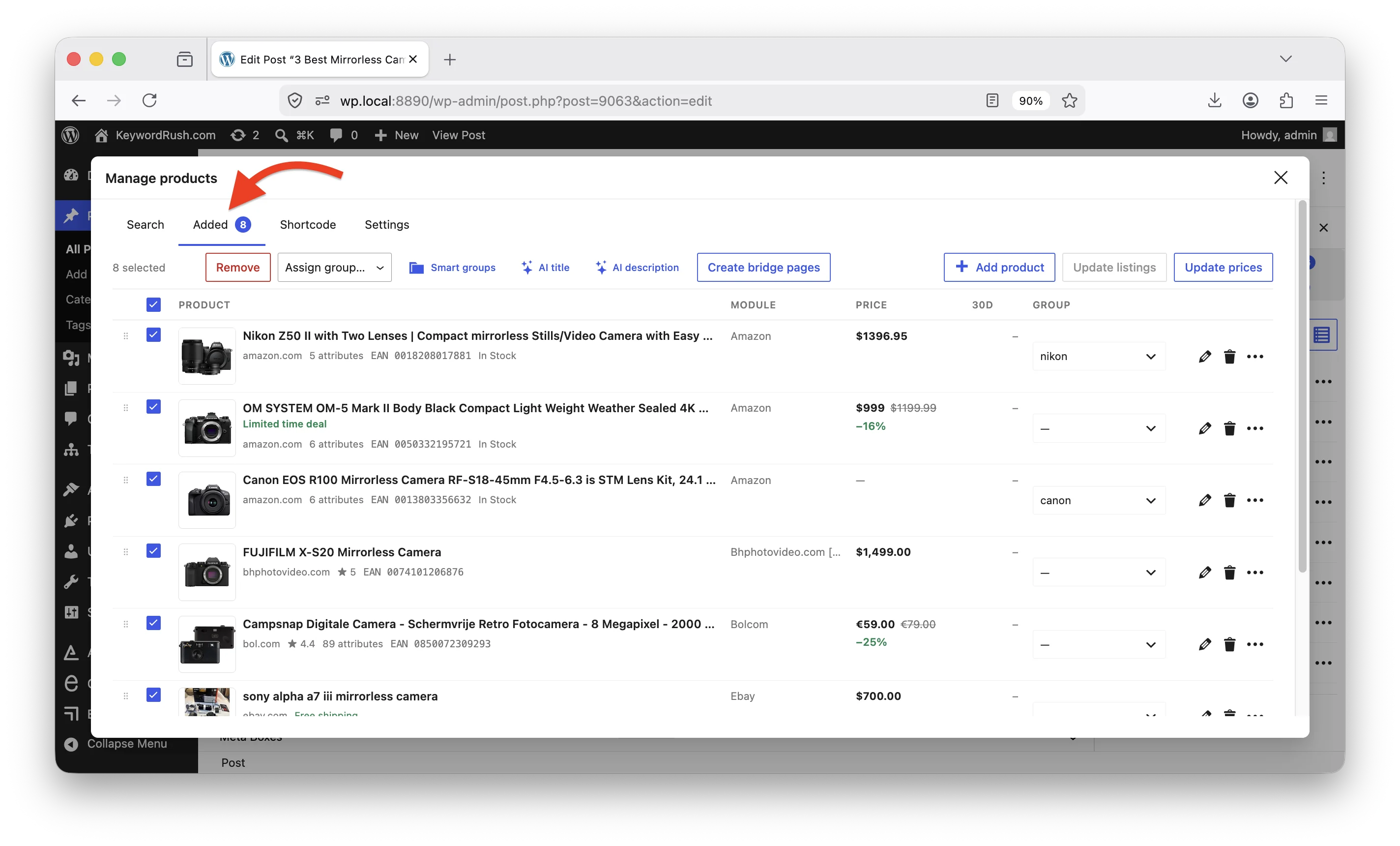This screenshot has width=1400, height=846.
Task: Click the WordPress logo in admin bar
Action: (x=70, y=135)
